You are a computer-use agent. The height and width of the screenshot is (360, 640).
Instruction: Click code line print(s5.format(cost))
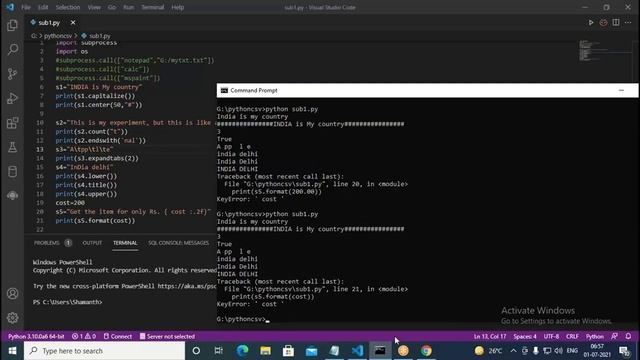point(95,220)
